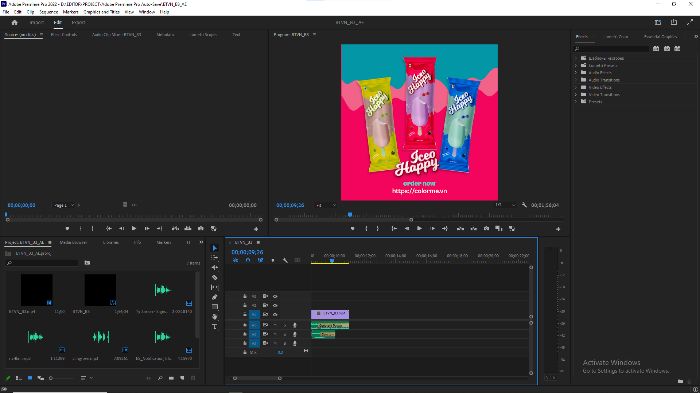This screenshot has height=393, width=700.
Task: Play the clip in the Source monitor
Action: click(x=133, y=228)
